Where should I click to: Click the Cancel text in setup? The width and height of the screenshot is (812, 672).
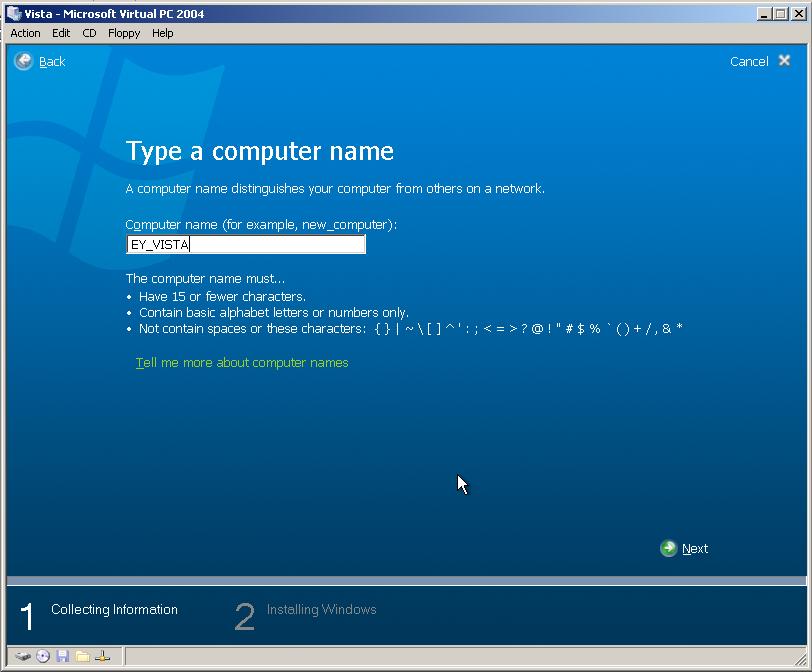[x=749, y=62]
